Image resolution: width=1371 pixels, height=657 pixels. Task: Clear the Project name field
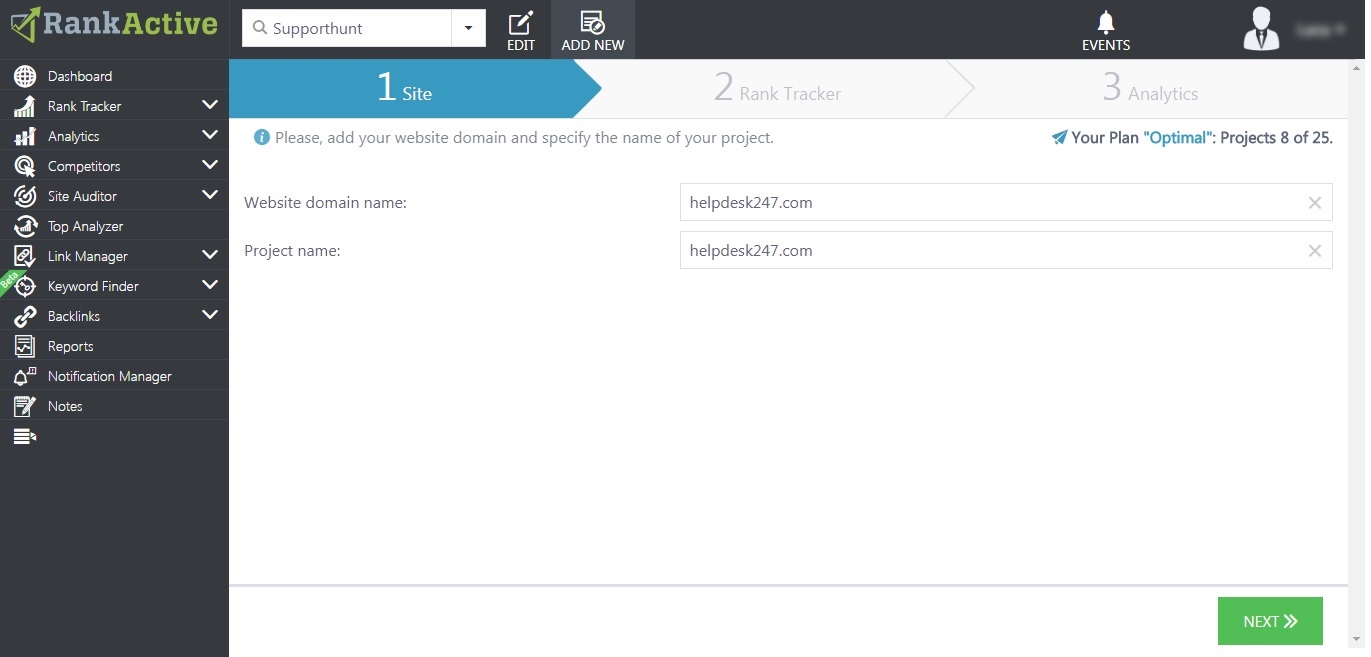pos(1315,251)
